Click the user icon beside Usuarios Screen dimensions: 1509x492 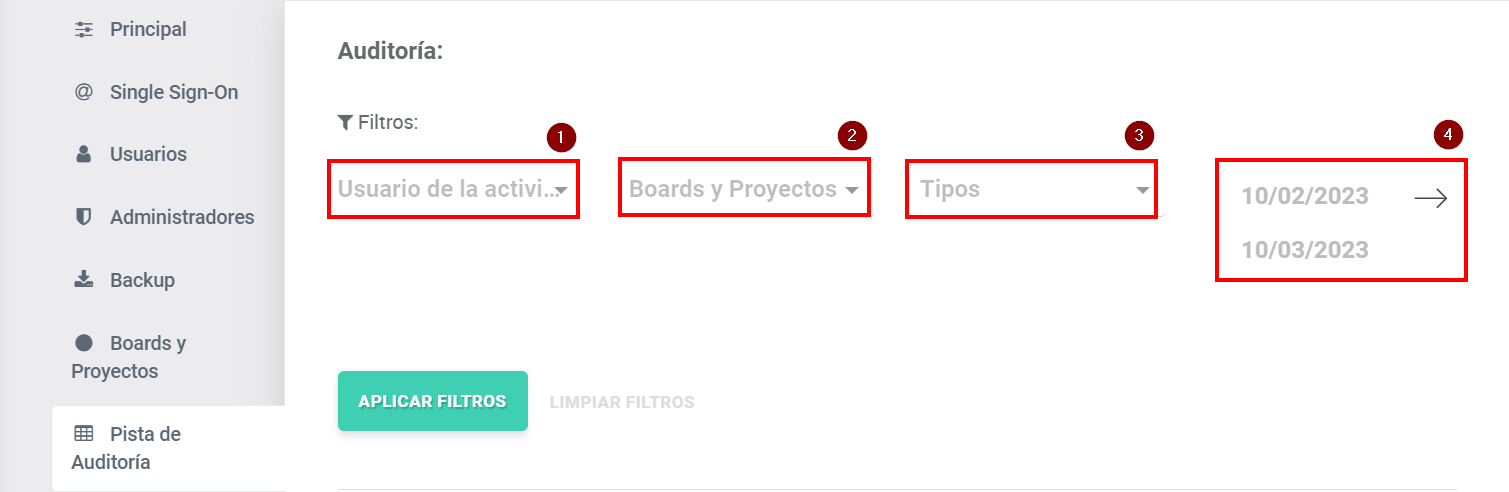click(84, 155)
